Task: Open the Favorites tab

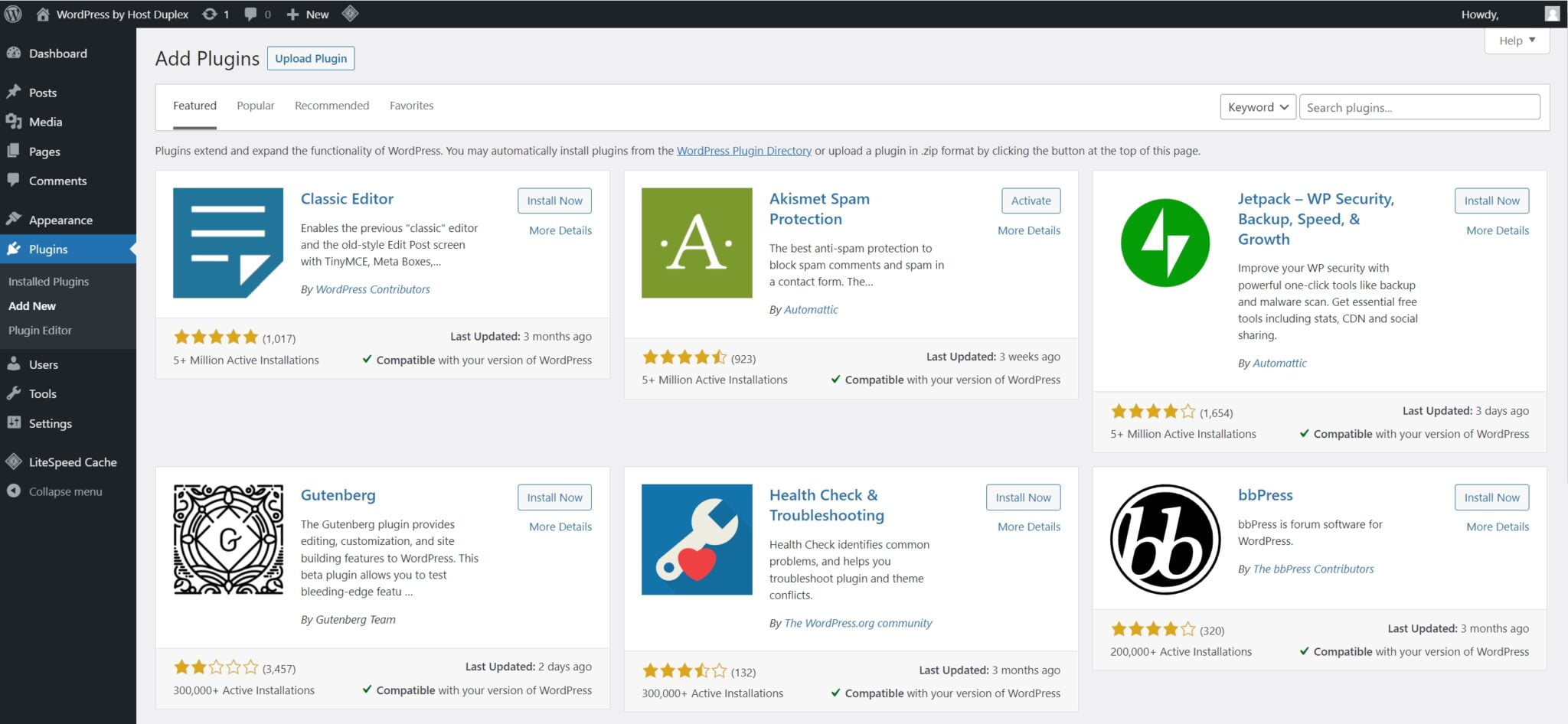Action: coord(411,106)
